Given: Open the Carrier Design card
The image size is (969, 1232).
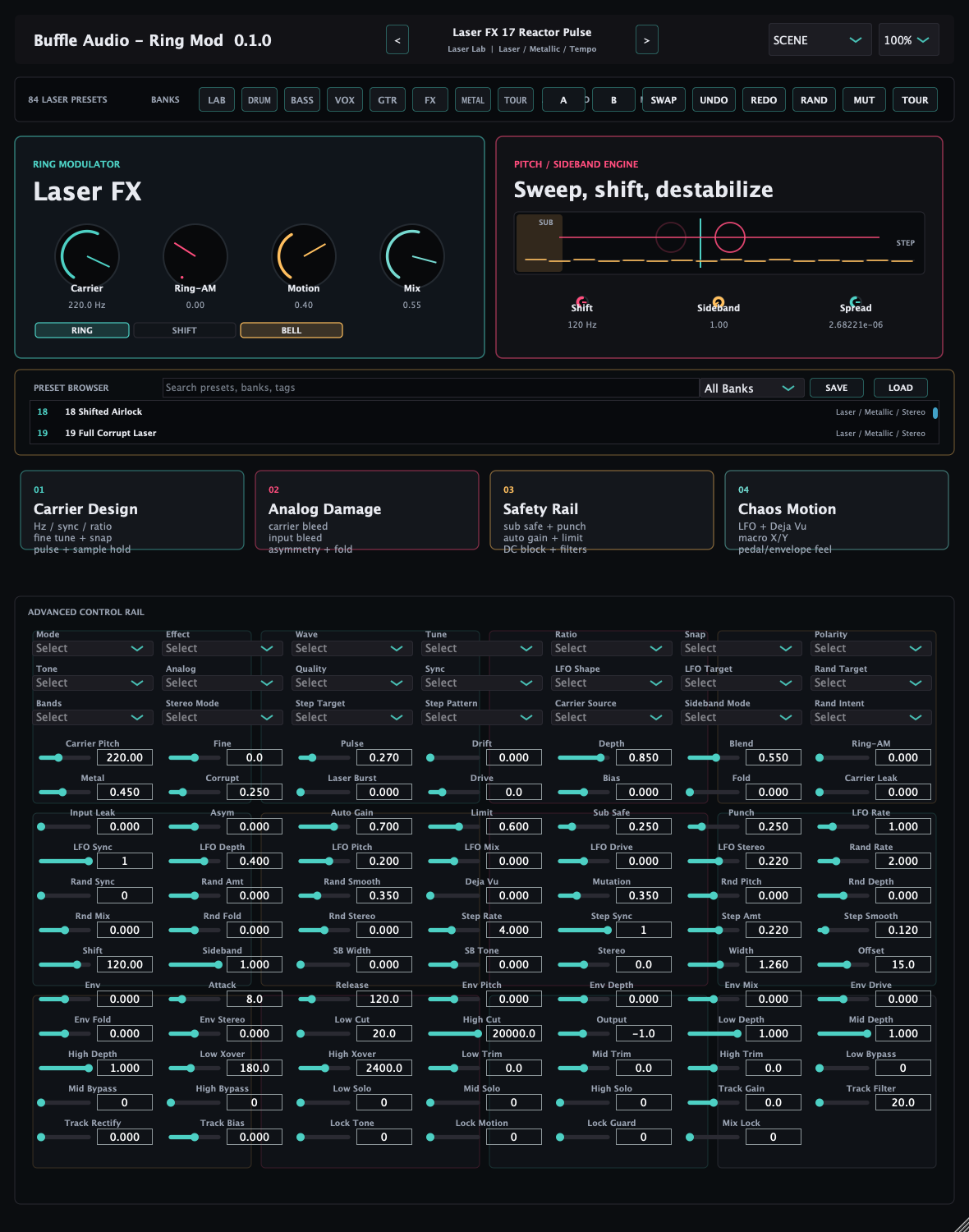Looking at the screenshot, I should (x=132, y=510).
